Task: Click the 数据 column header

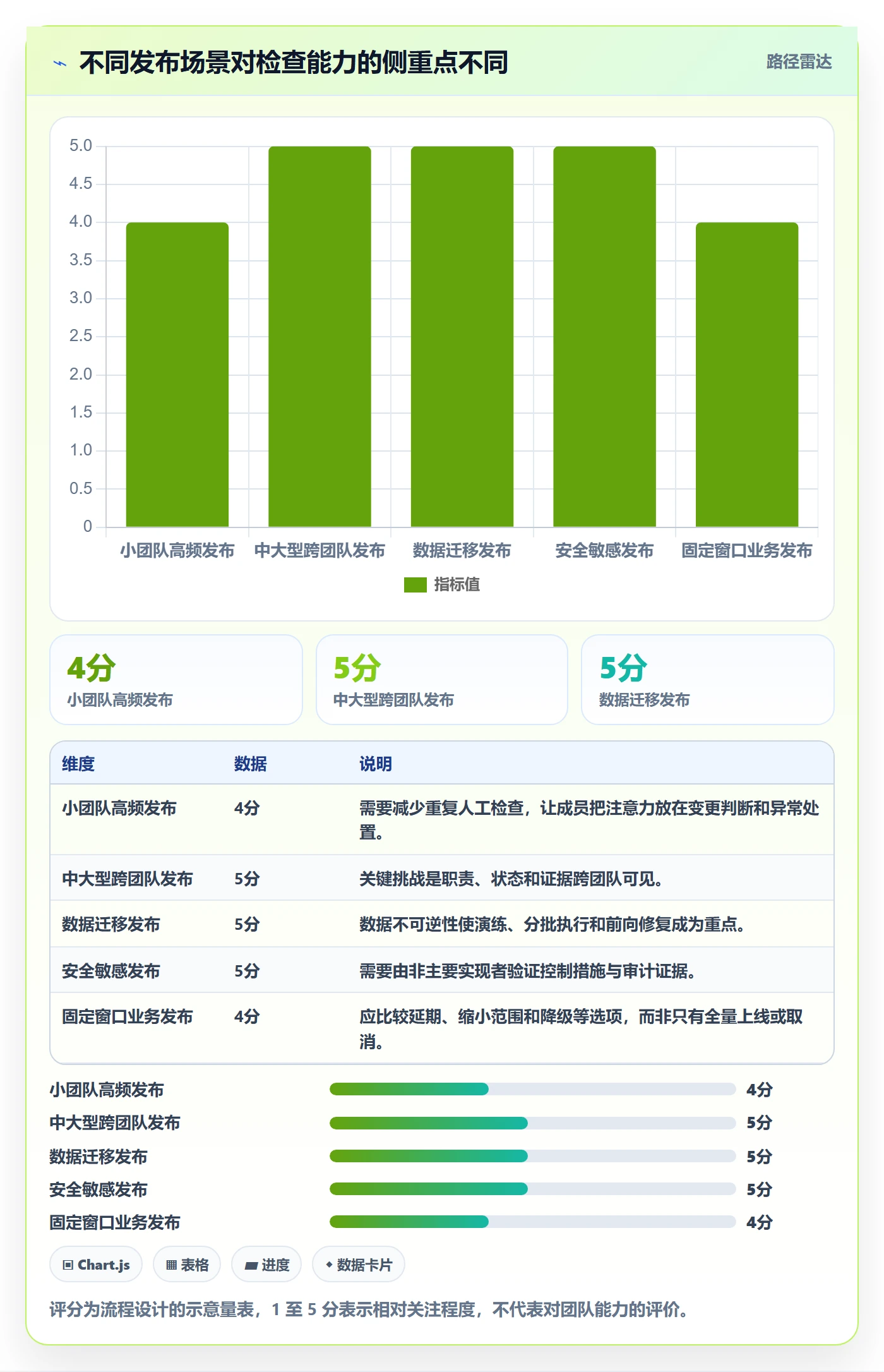Action: pos(250,764)
